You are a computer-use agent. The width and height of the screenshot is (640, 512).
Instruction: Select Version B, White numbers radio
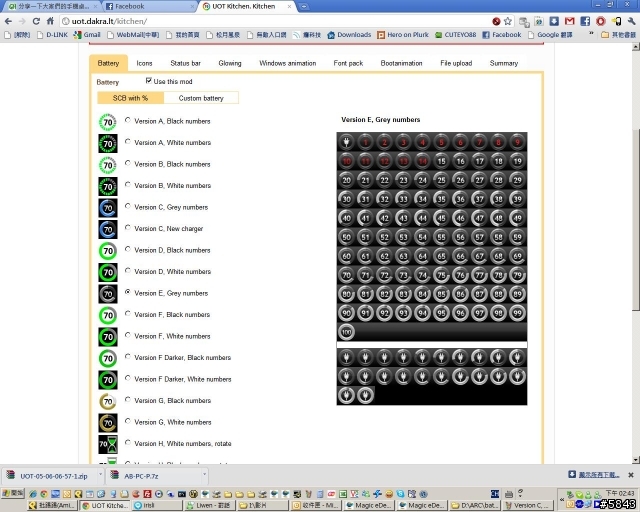point(128,185)
